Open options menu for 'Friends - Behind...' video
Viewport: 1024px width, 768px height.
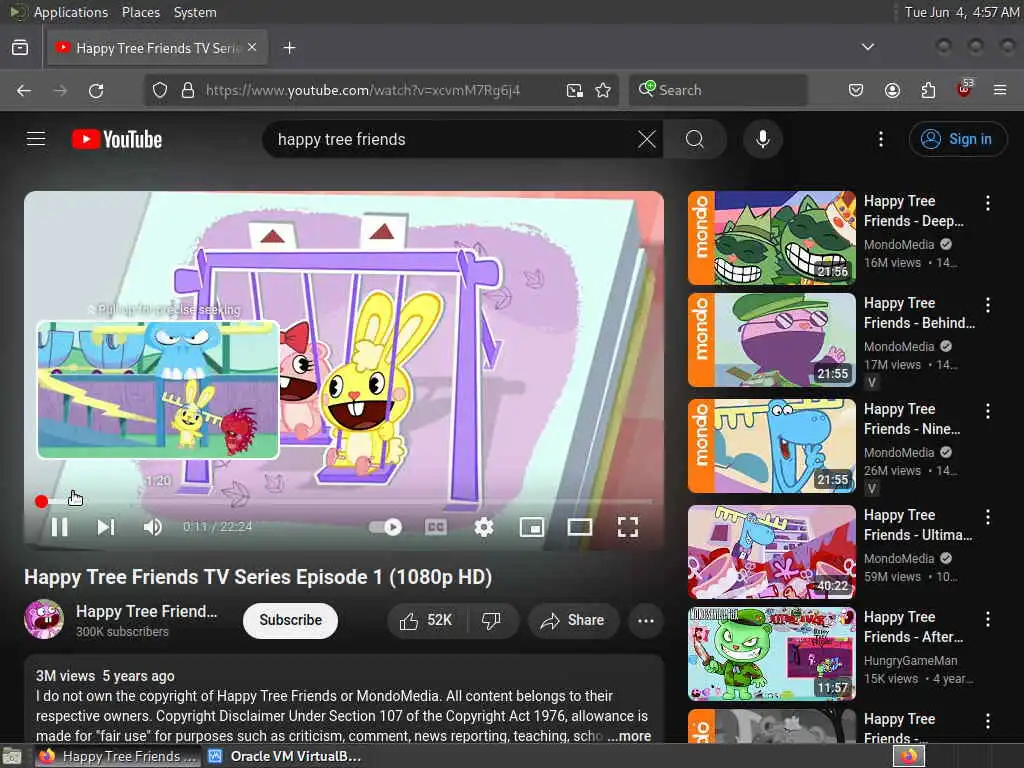[x=987, y=305]
